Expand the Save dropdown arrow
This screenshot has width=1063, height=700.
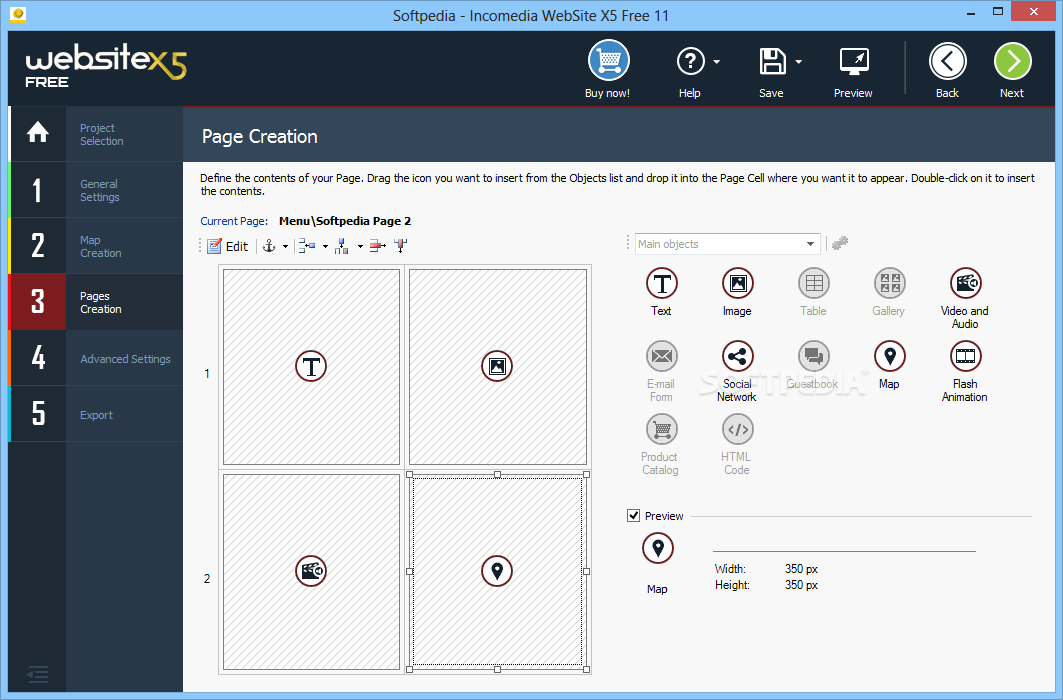point(798,62)
